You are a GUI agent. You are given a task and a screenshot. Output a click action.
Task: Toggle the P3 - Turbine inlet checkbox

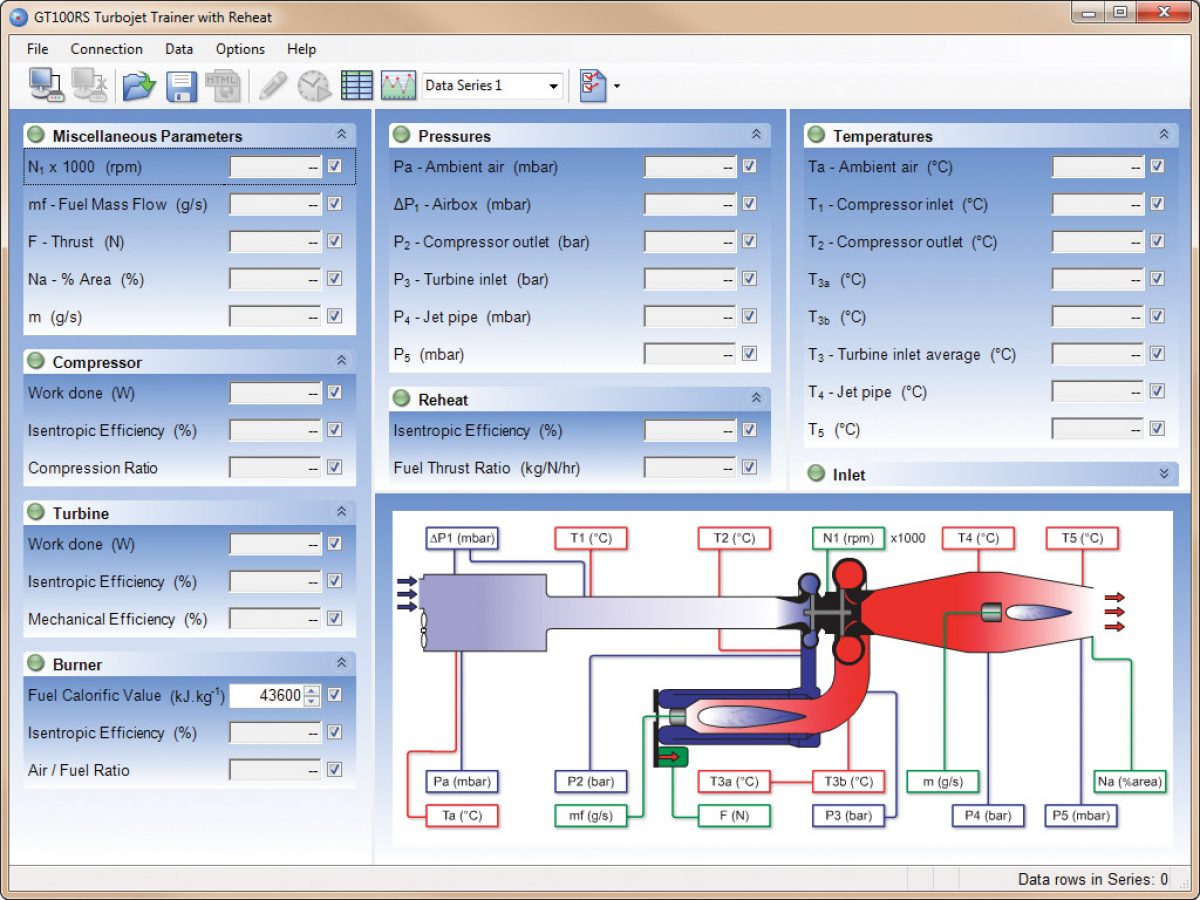[x=749, y=280]
